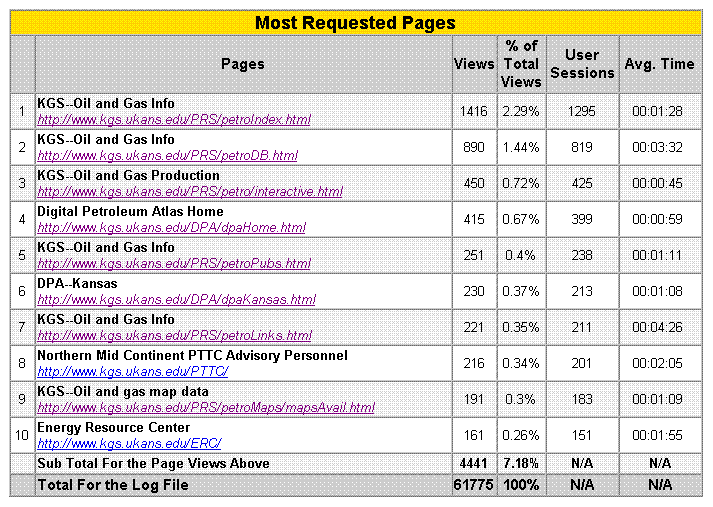Click the log total 61775

point(473,485)
